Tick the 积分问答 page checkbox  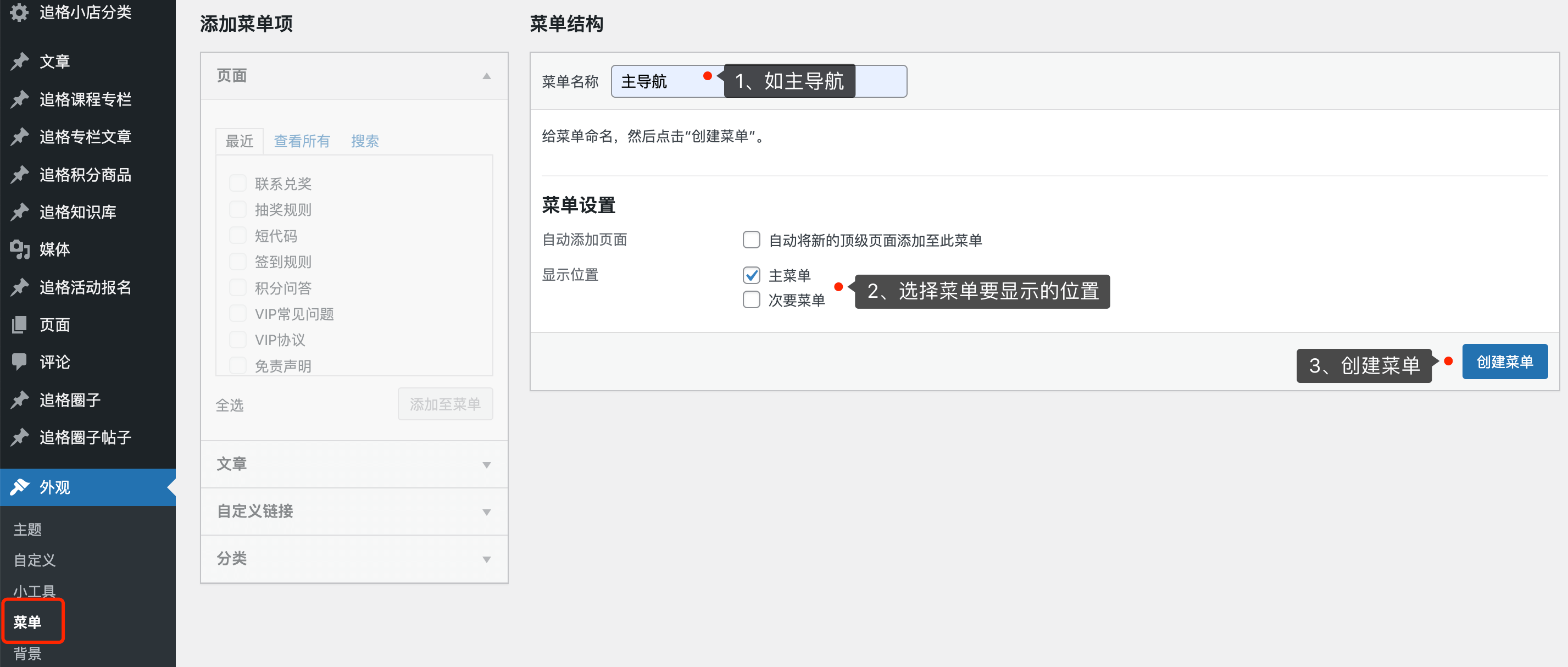pyautogui.click(x=237, y=288)
